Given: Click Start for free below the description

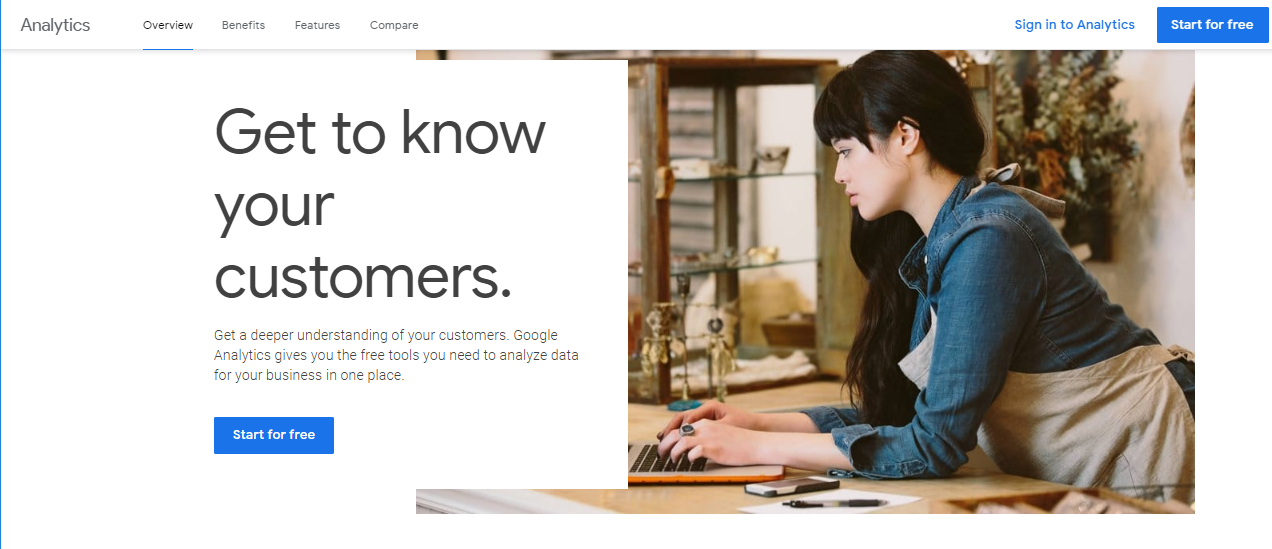Looking at the screenshot, I should (x=274, y=435).
